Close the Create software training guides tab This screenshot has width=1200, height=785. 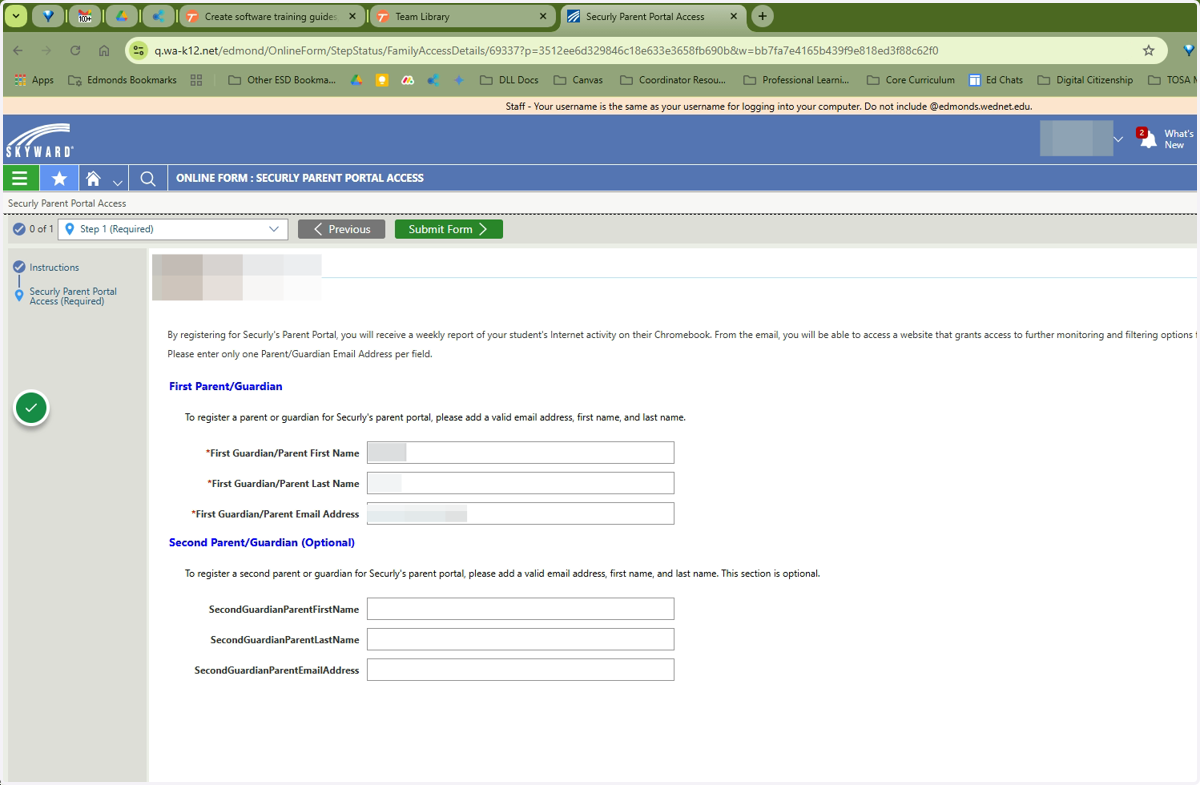pos(352,17)
